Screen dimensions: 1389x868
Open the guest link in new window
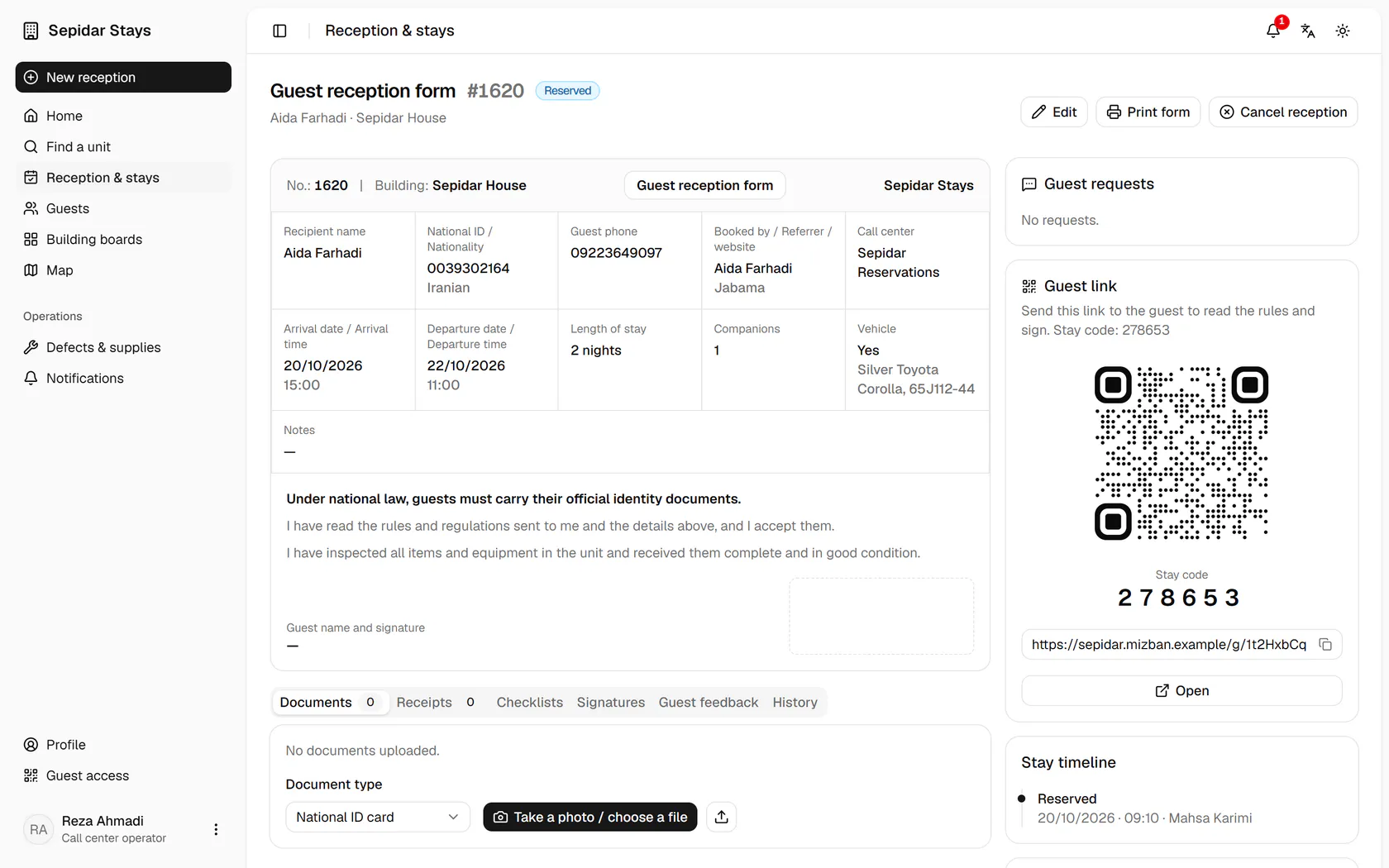(x=1181, y=691)
